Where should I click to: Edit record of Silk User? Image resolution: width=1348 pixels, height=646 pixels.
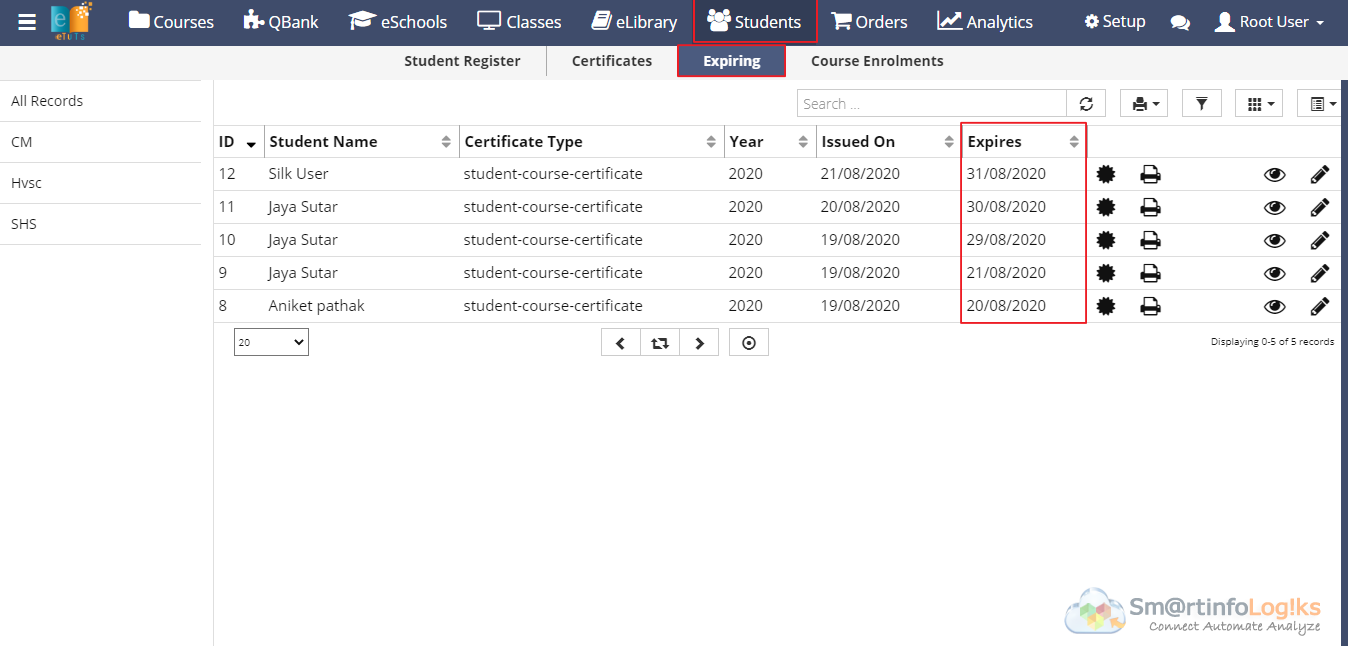pyautogui.click(x=1320, y=174)
